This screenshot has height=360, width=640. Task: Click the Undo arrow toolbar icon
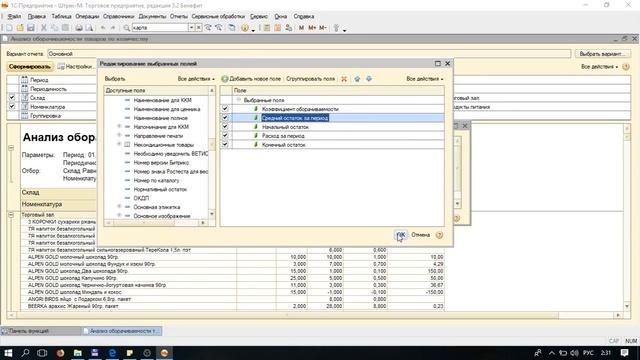tap(103, 28)
